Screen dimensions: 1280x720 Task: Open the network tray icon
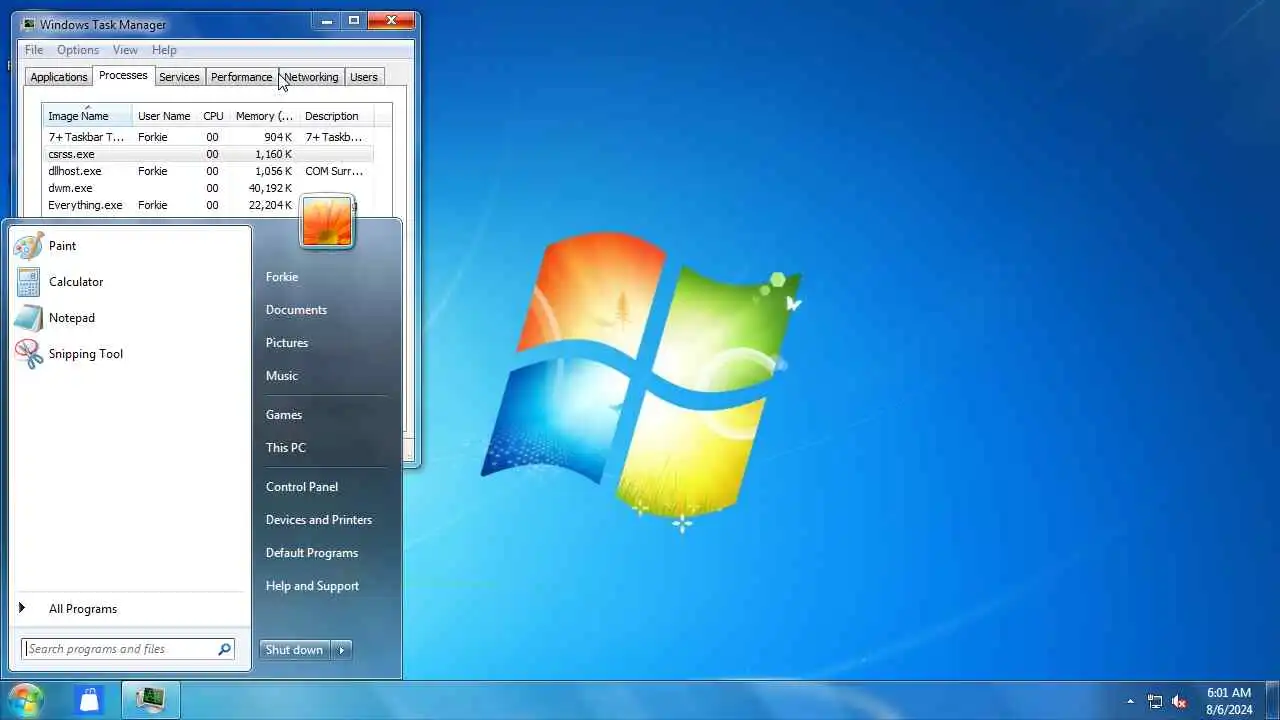tap(1155, 701)
